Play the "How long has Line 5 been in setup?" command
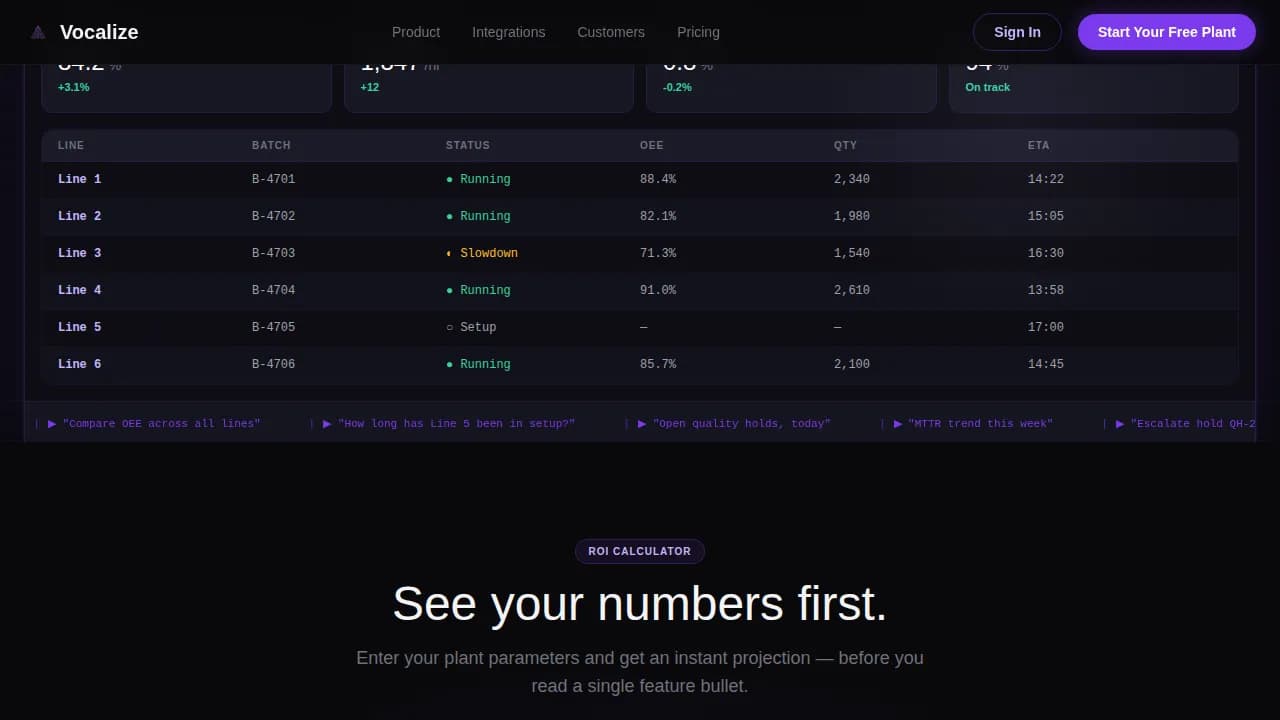This screenshot has height=720, width=1280. coord(327,423)
